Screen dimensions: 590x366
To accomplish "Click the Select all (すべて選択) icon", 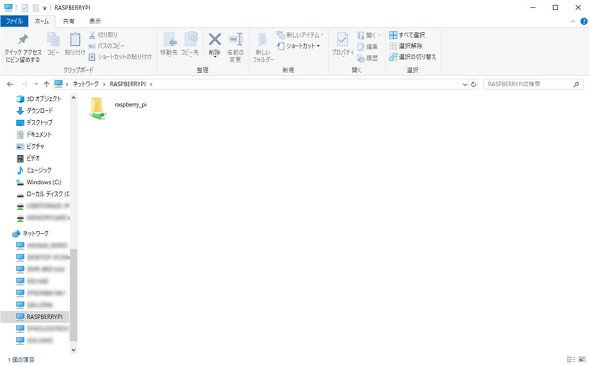I will [x=393, y=35].
